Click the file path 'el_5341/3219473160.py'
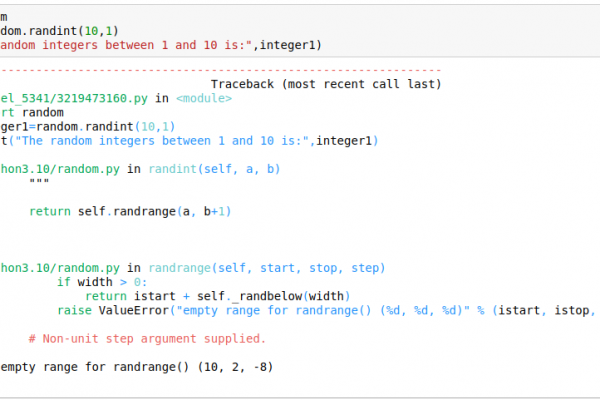 coord(74,98)
